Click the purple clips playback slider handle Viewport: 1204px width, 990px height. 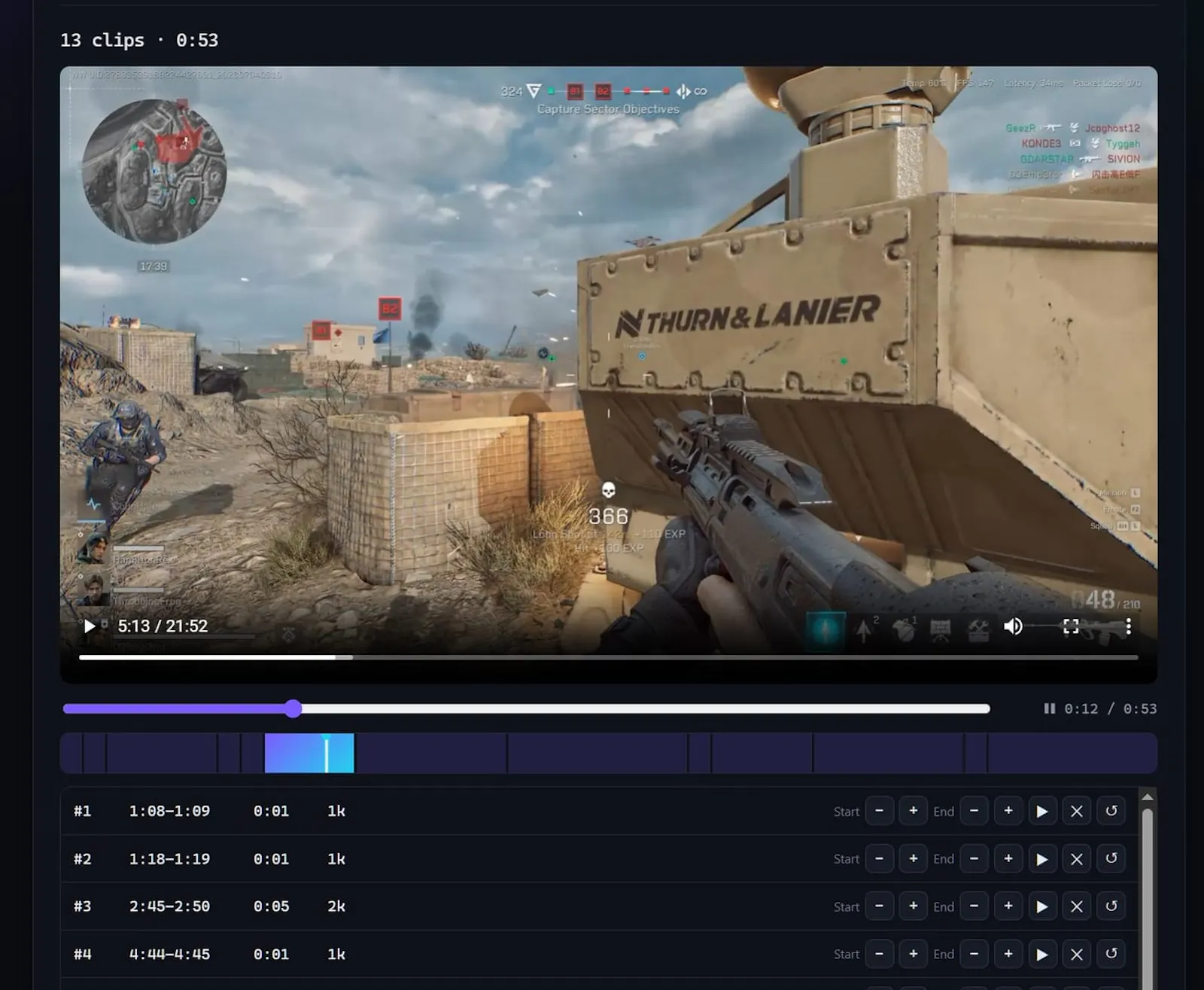(x=293, y=708)
